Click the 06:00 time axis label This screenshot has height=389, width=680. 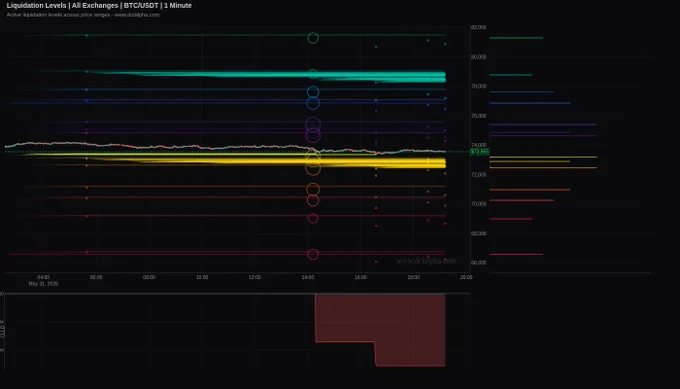point(96,277)
